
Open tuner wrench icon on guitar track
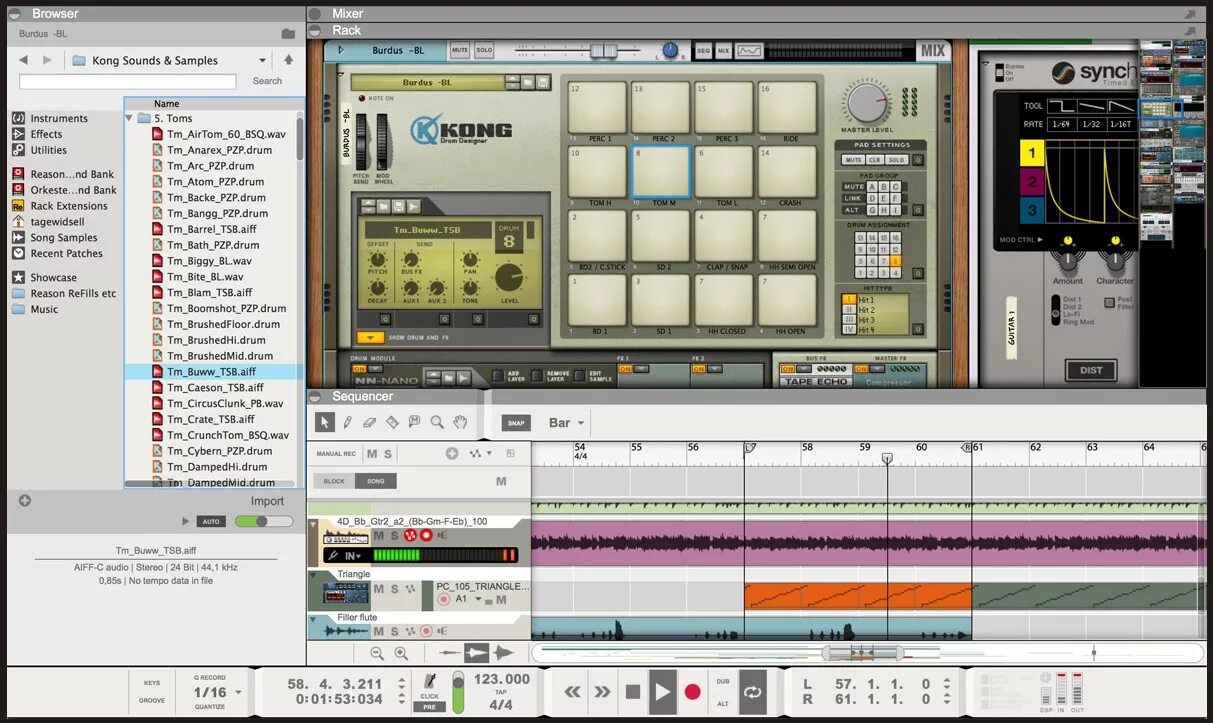pos(332,555)
